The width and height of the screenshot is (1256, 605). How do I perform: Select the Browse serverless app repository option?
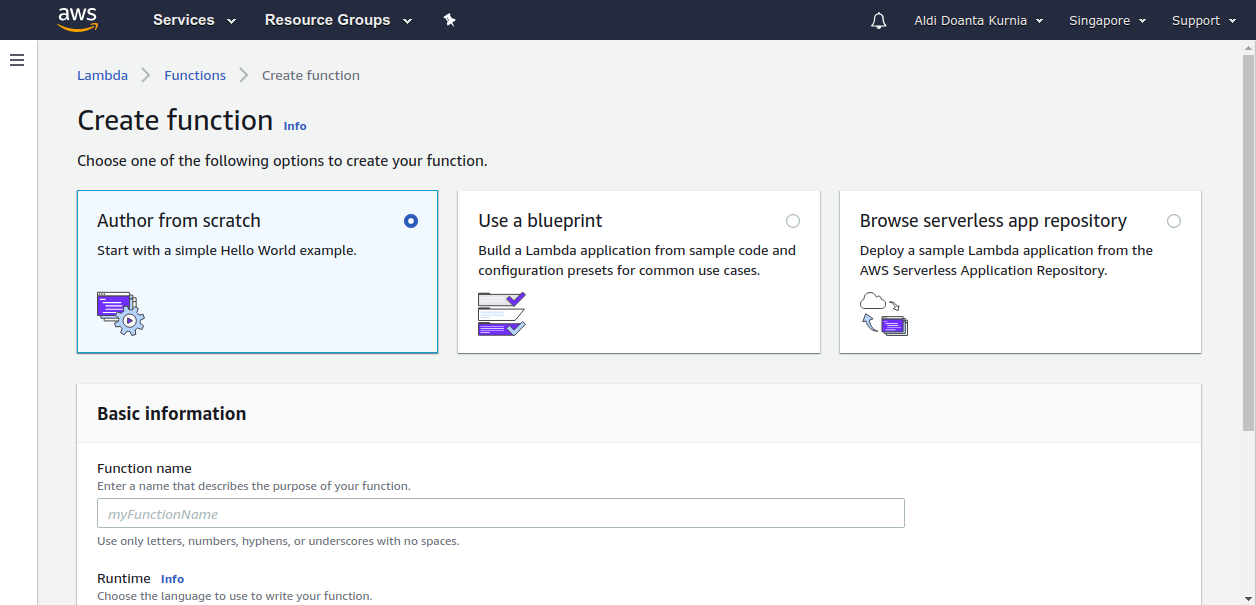(1174, 221)
